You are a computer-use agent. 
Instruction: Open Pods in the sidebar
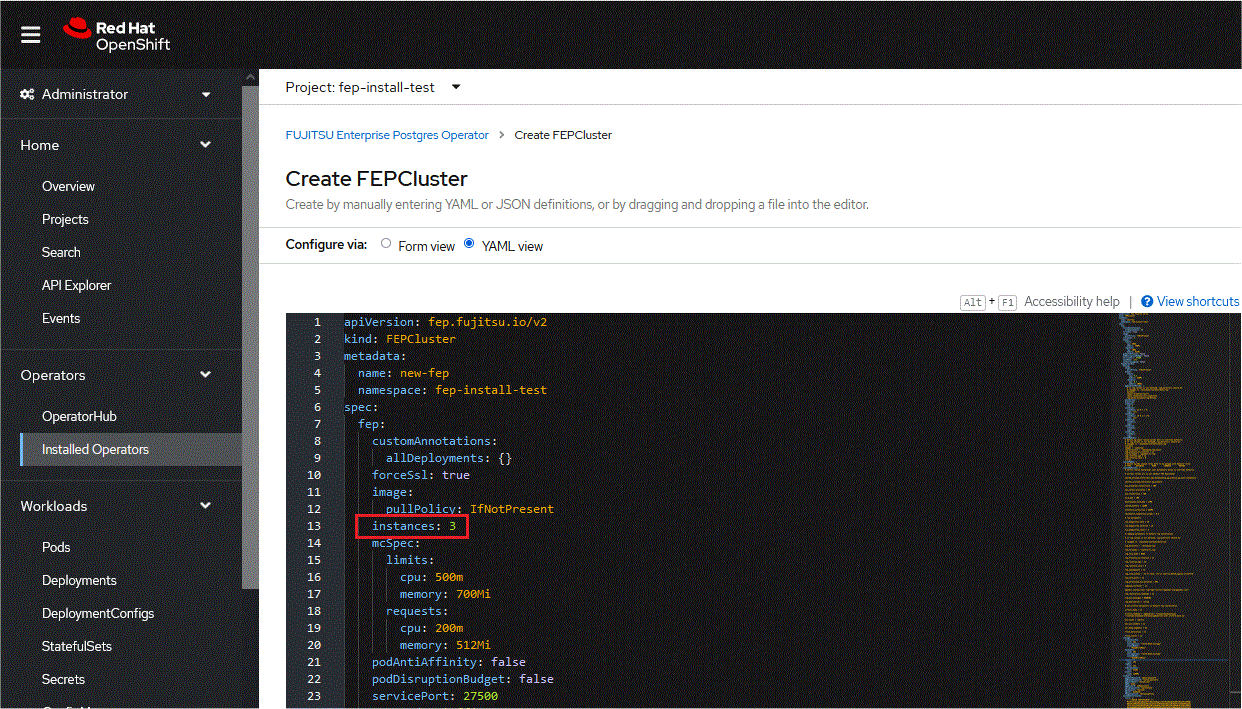(56, 547)
